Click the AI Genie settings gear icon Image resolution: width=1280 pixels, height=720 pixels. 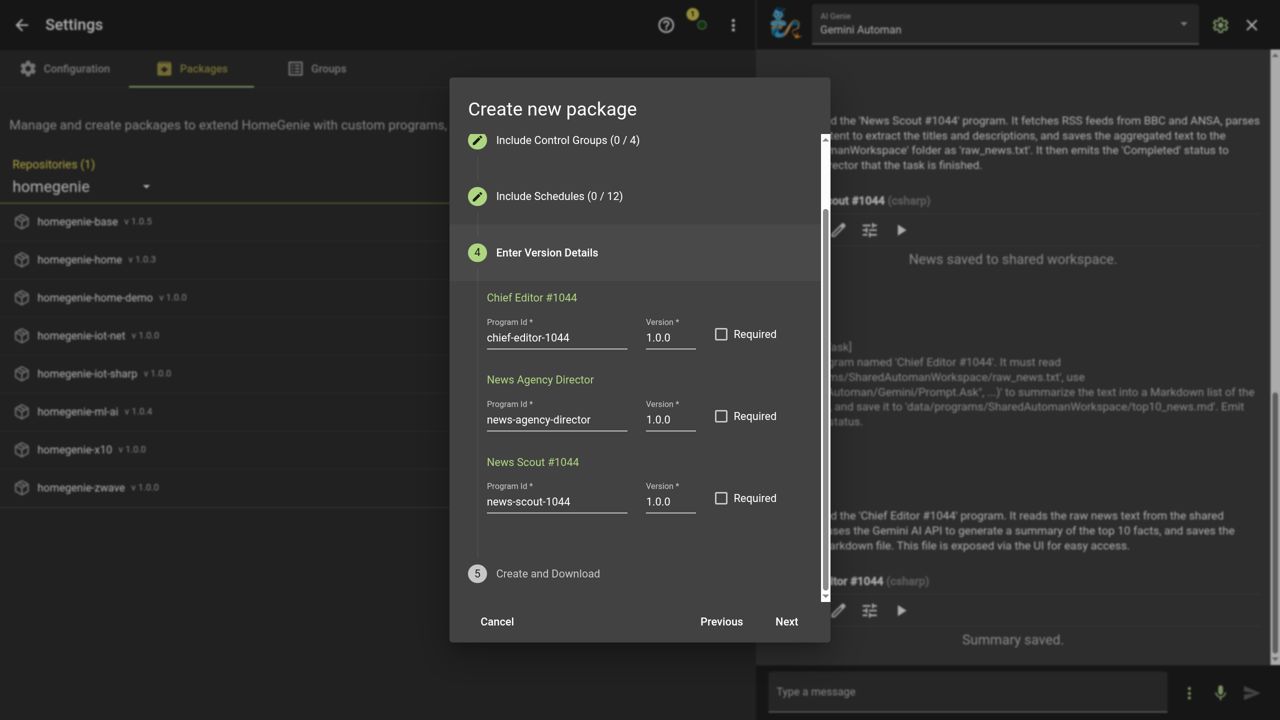pyautogui.click(x=1220, y=25)
